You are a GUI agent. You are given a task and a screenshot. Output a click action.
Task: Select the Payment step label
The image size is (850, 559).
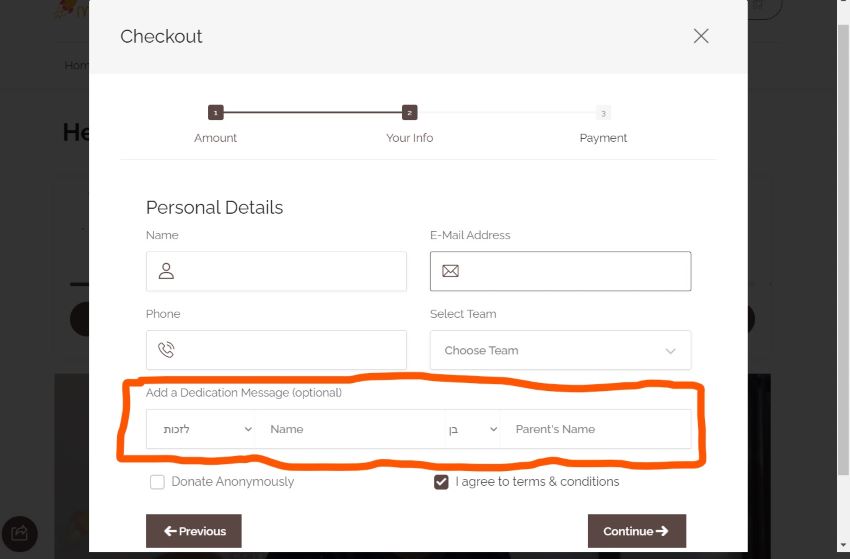[x=603, y=138]
